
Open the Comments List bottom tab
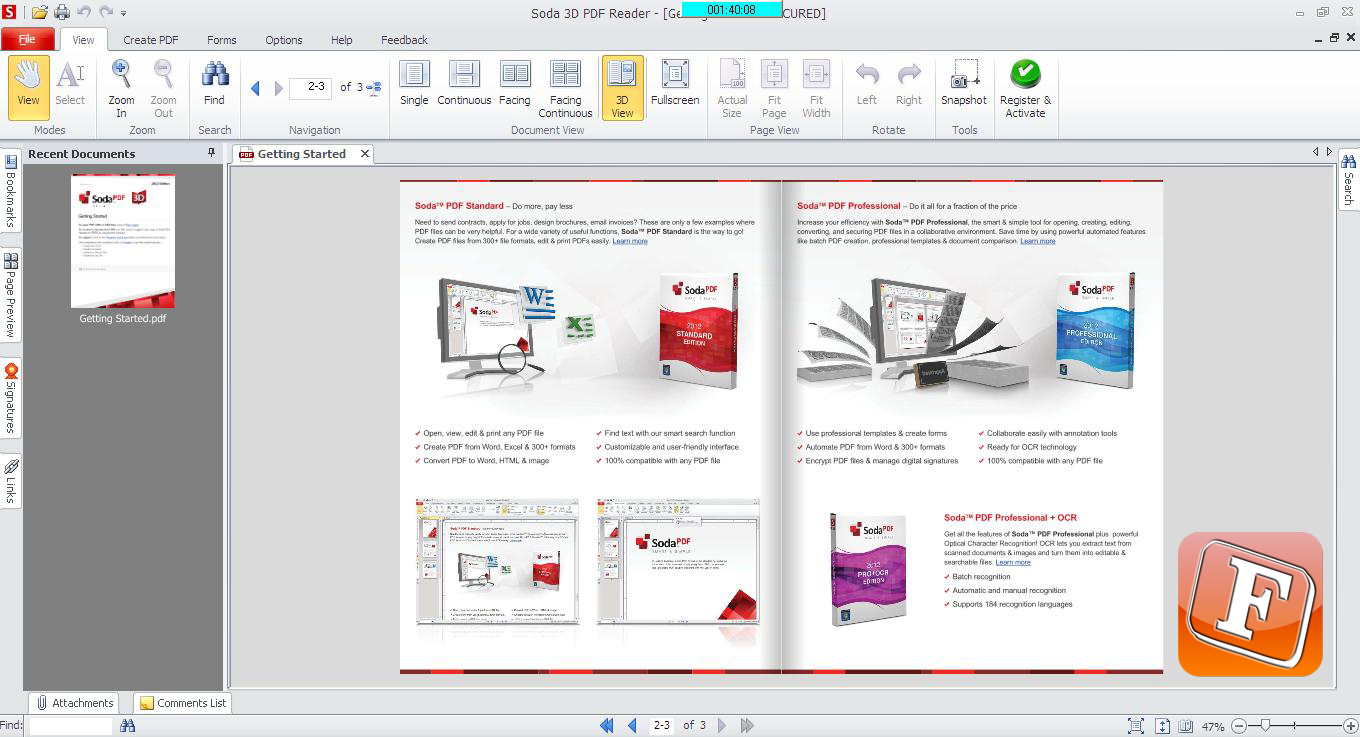click(182, 703)
